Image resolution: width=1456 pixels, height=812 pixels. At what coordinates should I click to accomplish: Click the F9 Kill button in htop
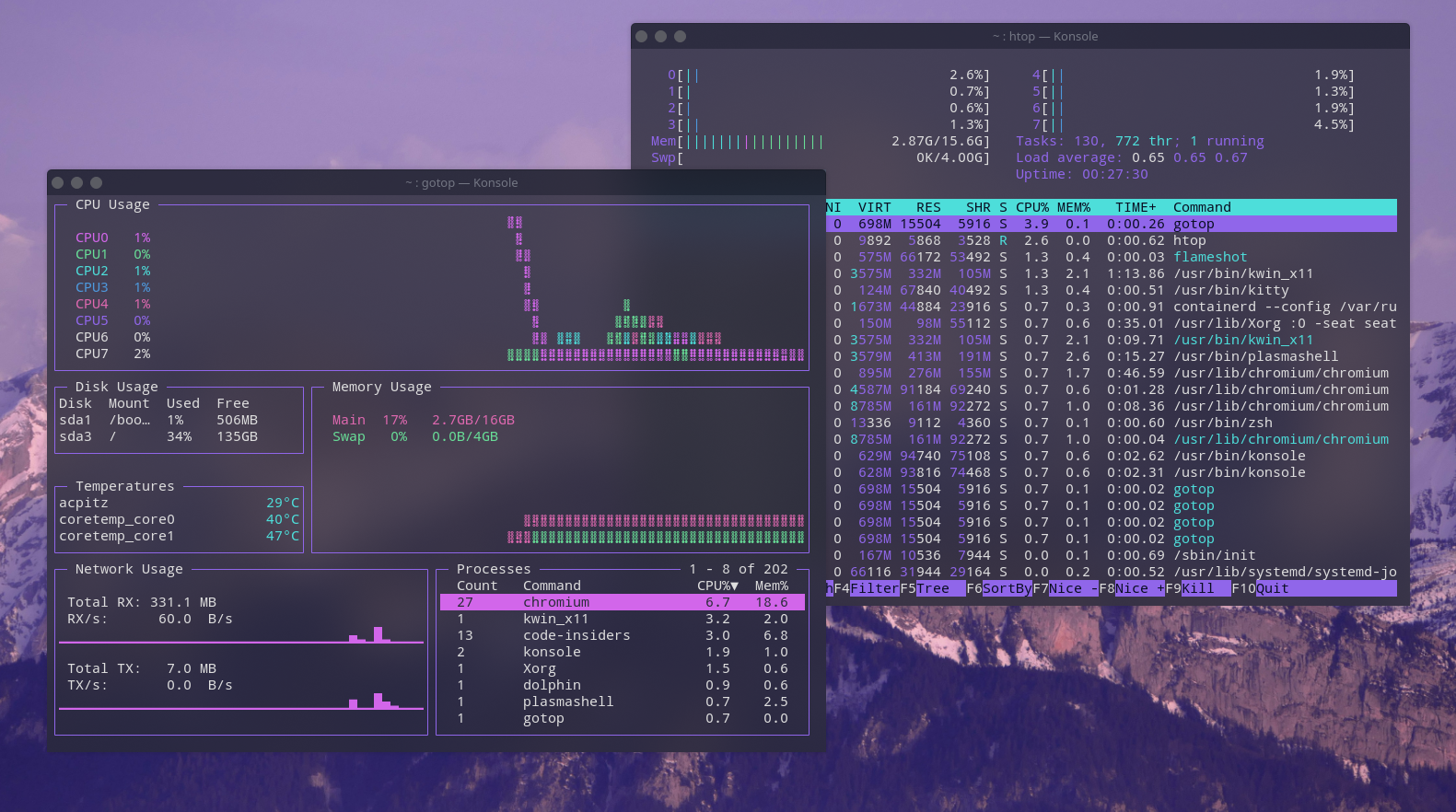pos(1198,588)
